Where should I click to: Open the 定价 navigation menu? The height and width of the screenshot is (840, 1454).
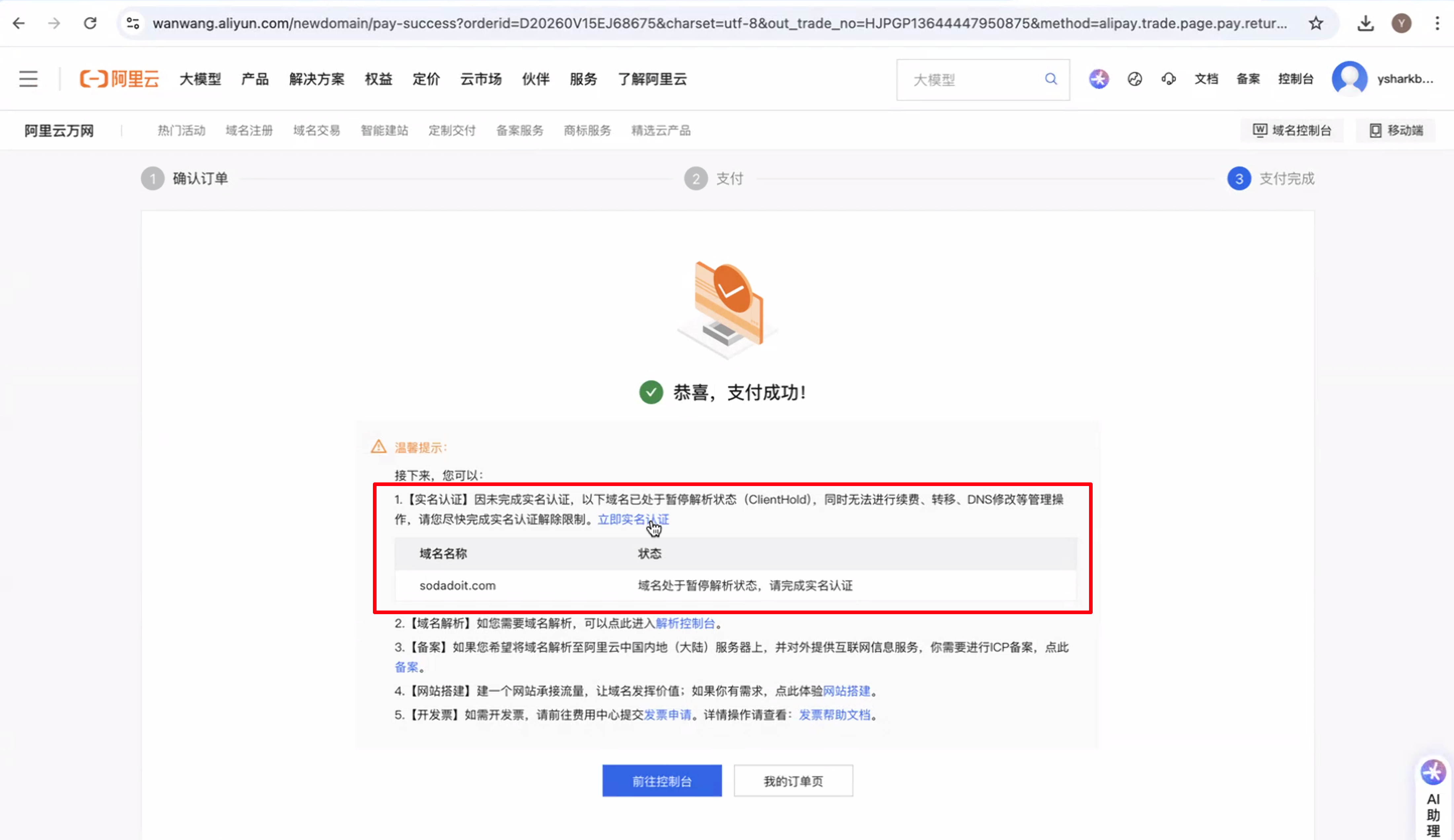pyautogui.click(x=426, y=79)
